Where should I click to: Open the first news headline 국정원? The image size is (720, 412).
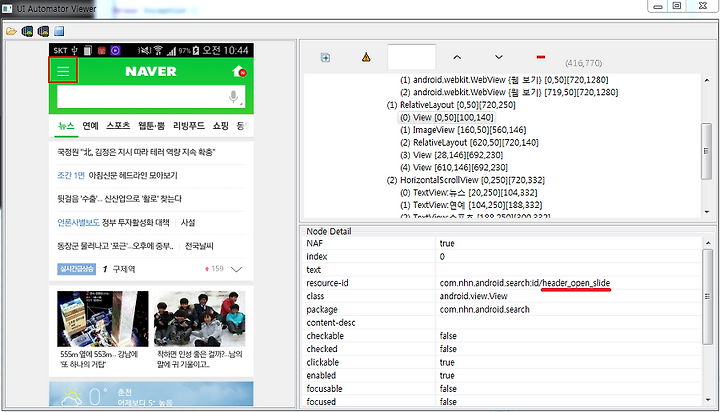tap(136, 152)
